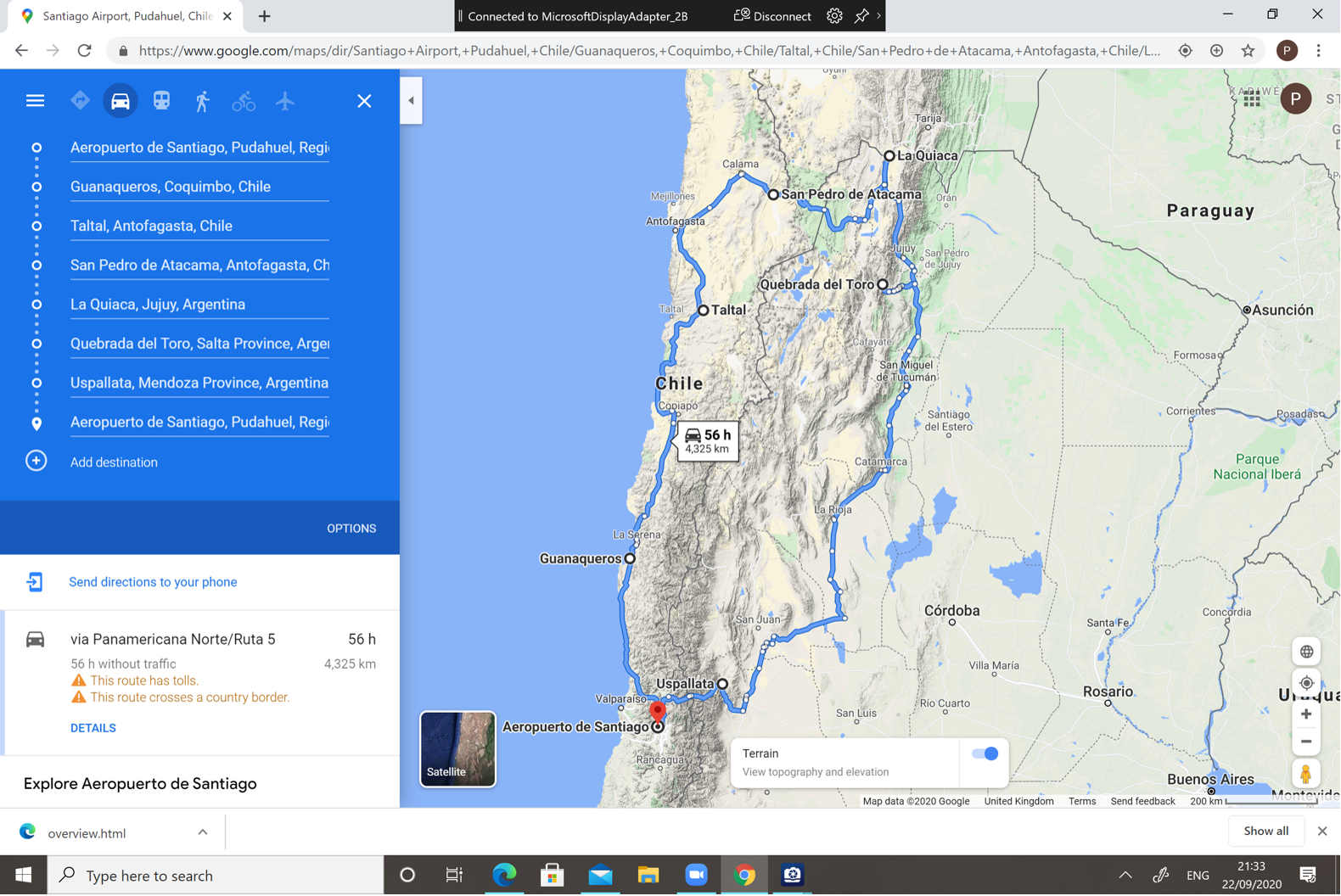Select the Flights travel mode icon
This screenshot has height=896, width=1341.
285,101
